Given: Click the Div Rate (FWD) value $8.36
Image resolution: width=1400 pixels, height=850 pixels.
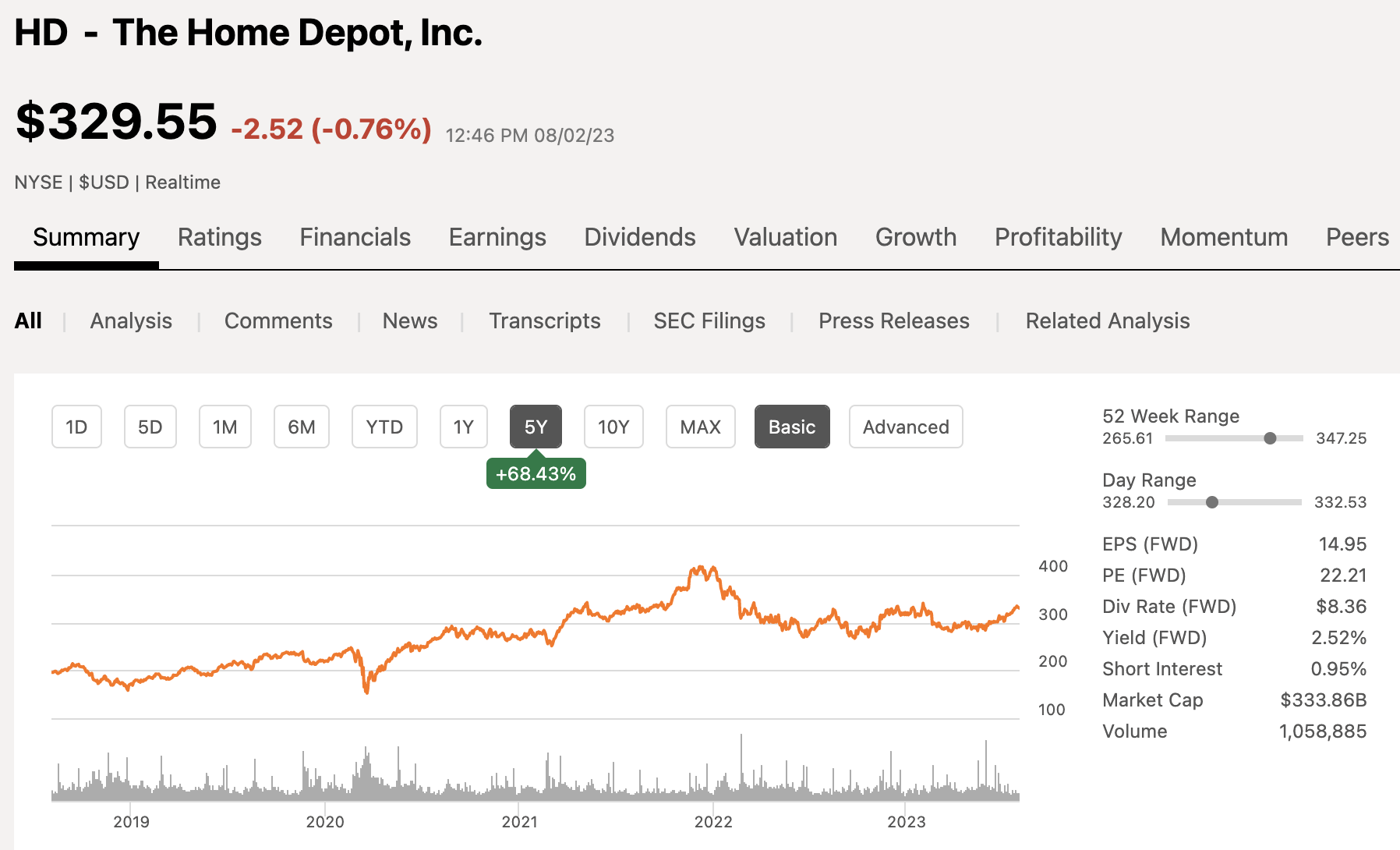Looking at the screenshot, I should [1342, 606].
